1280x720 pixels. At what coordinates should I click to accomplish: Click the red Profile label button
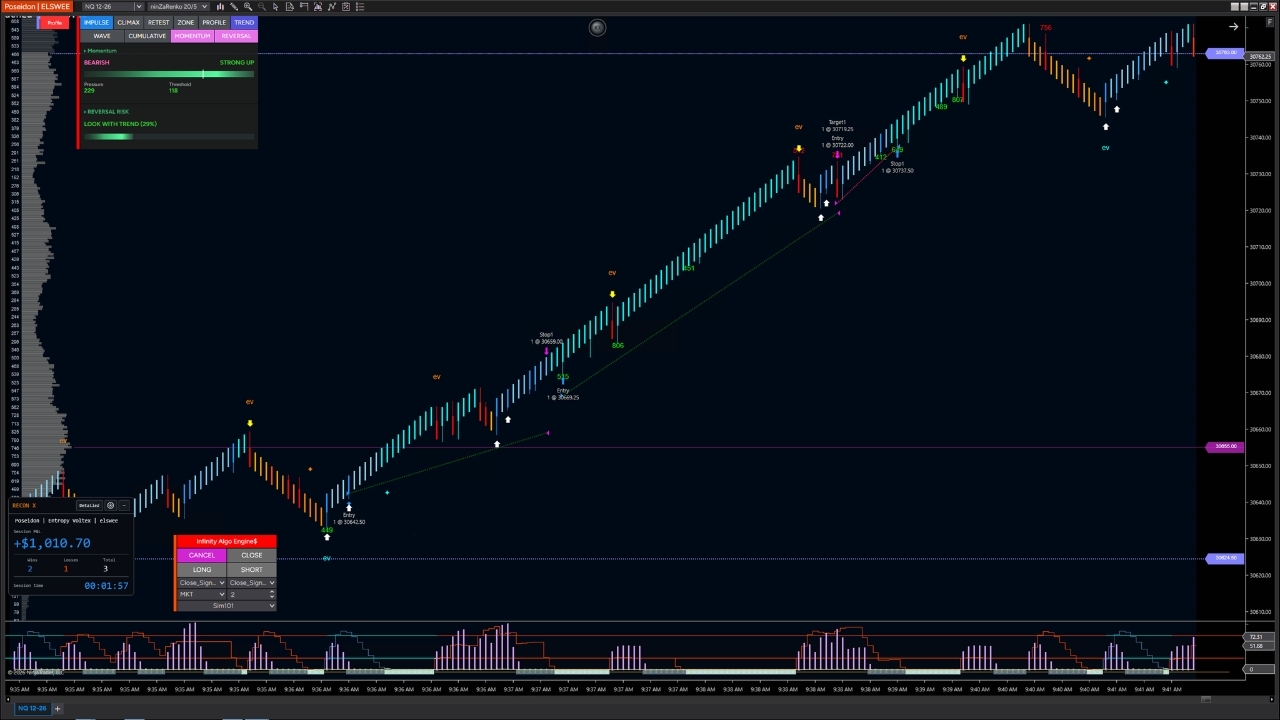[54, 23]
